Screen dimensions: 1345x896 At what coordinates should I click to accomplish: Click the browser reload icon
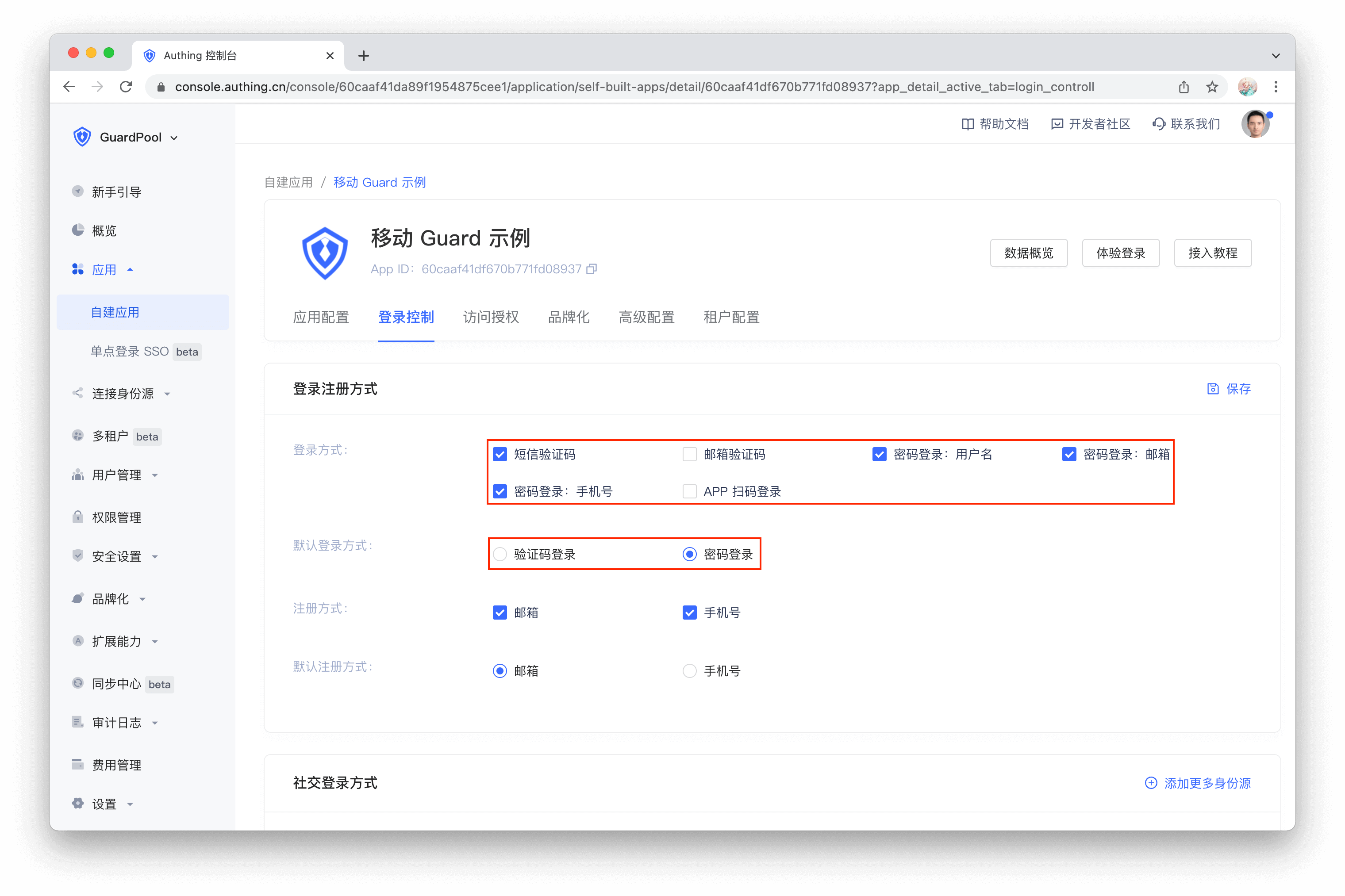pos(127,87)
